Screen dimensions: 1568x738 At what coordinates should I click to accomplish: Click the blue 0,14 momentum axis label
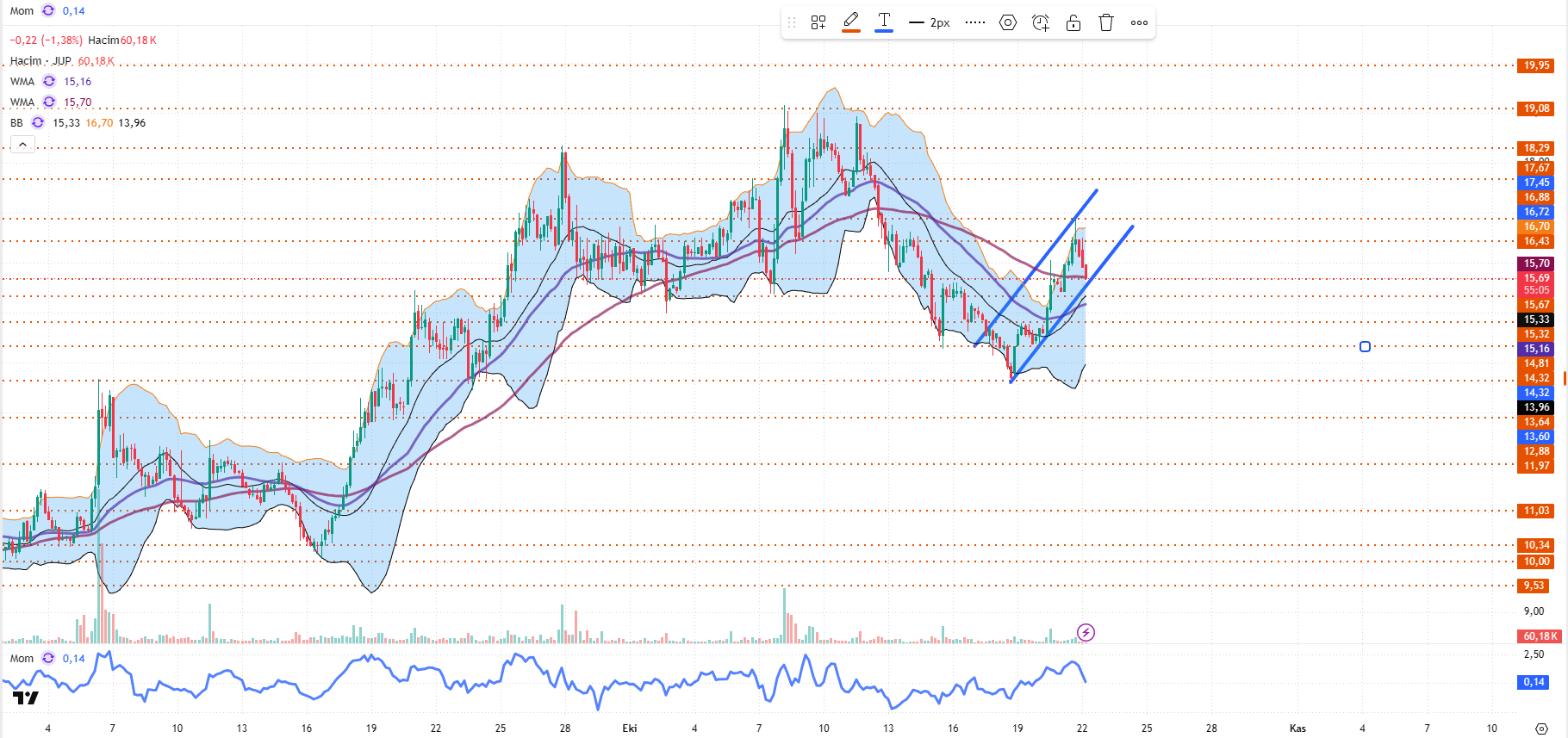pos(1534,682)
